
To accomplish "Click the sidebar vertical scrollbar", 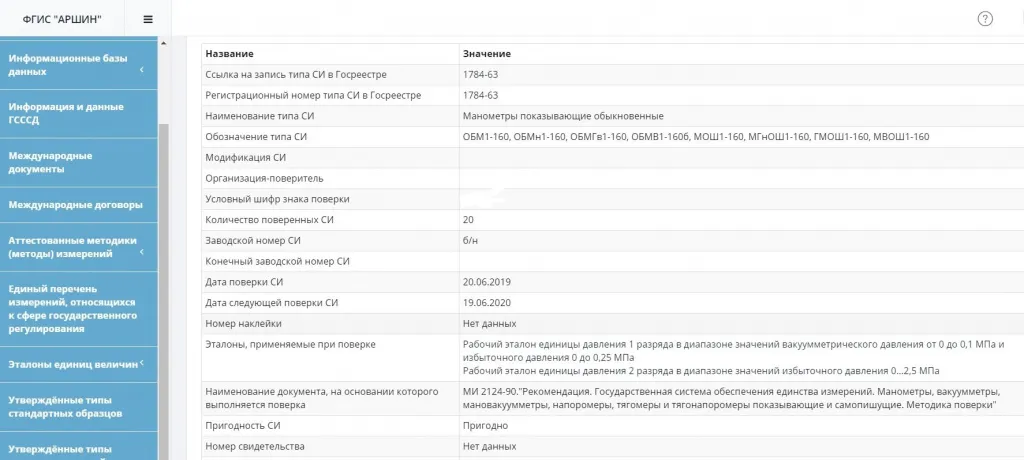I will pyautogui.click(x=164, y=250).
